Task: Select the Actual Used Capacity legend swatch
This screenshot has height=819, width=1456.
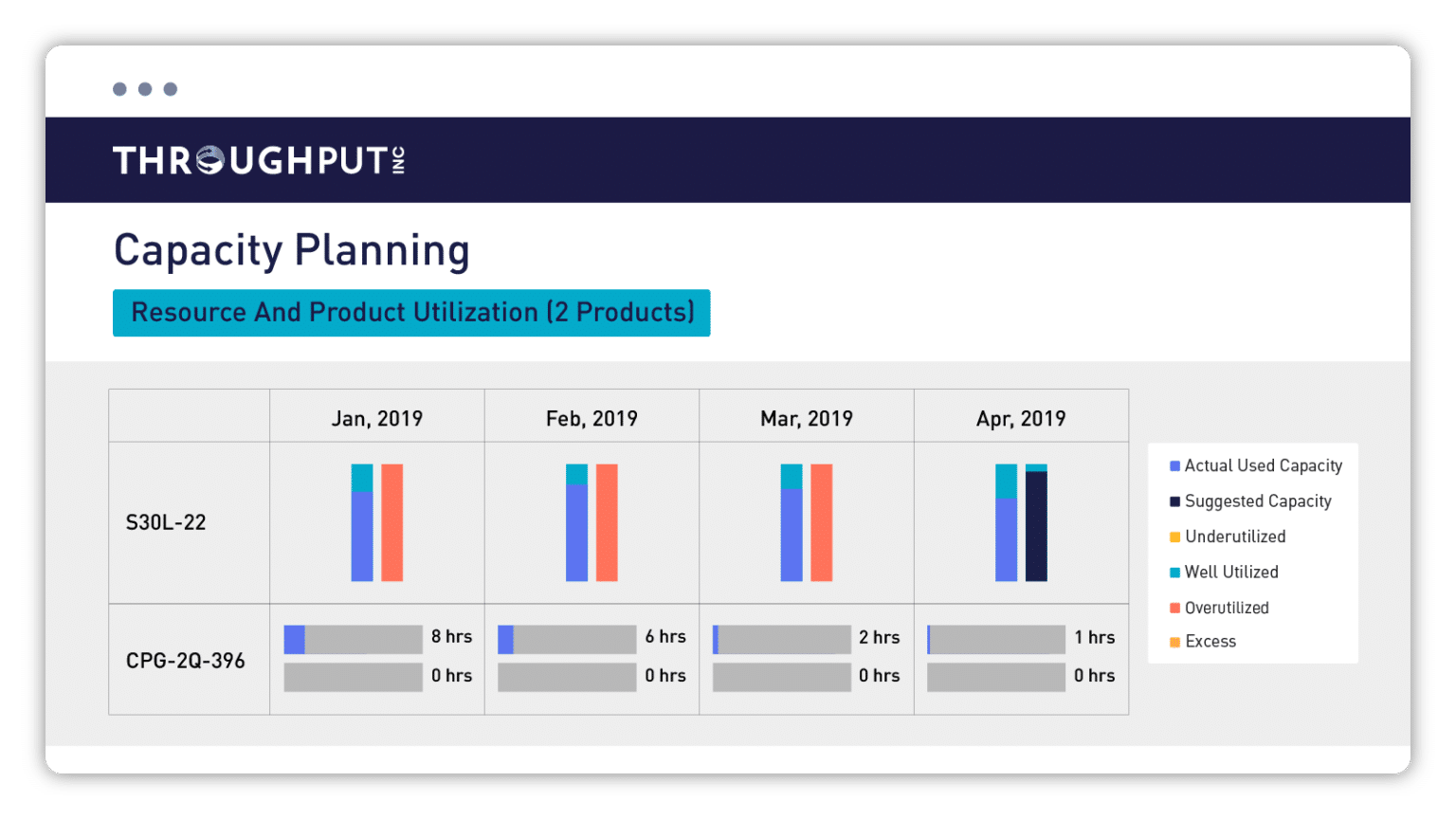Action: 1174,465
